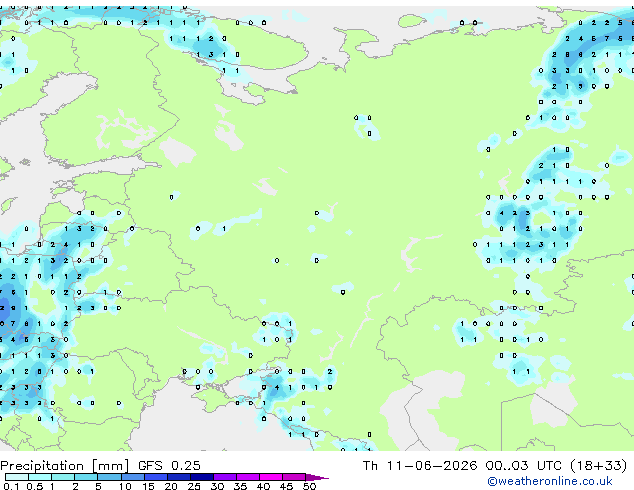Click the 45–50 mm legend swatch

[x=294, y=477]
